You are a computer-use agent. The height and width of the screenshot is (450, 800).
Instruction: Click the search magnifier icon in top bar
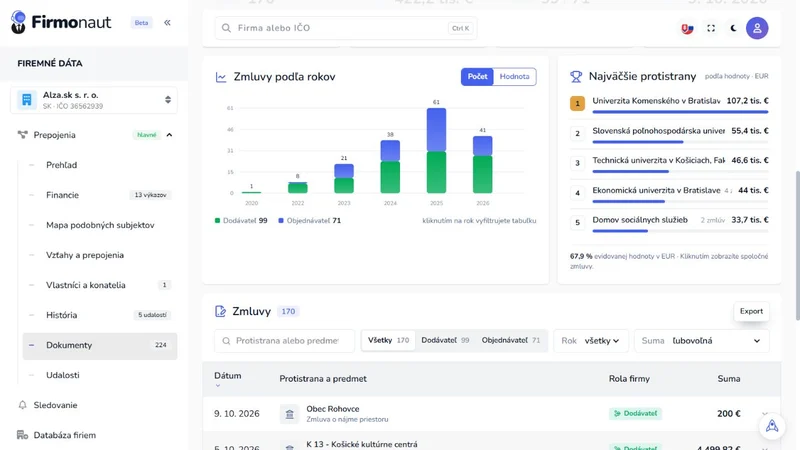[x=227, y=28]
